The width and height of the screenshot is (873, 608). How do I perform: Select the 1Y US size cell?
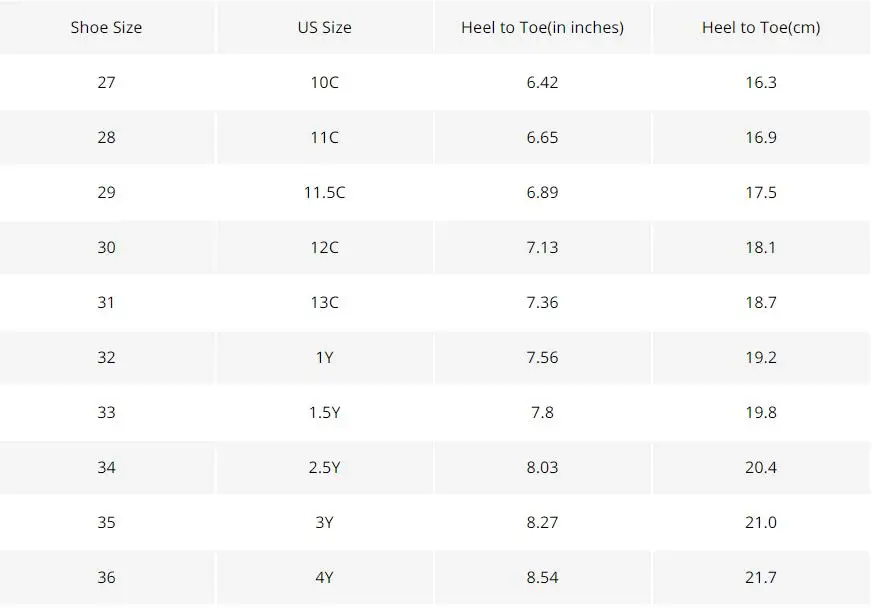coord(325,357)
